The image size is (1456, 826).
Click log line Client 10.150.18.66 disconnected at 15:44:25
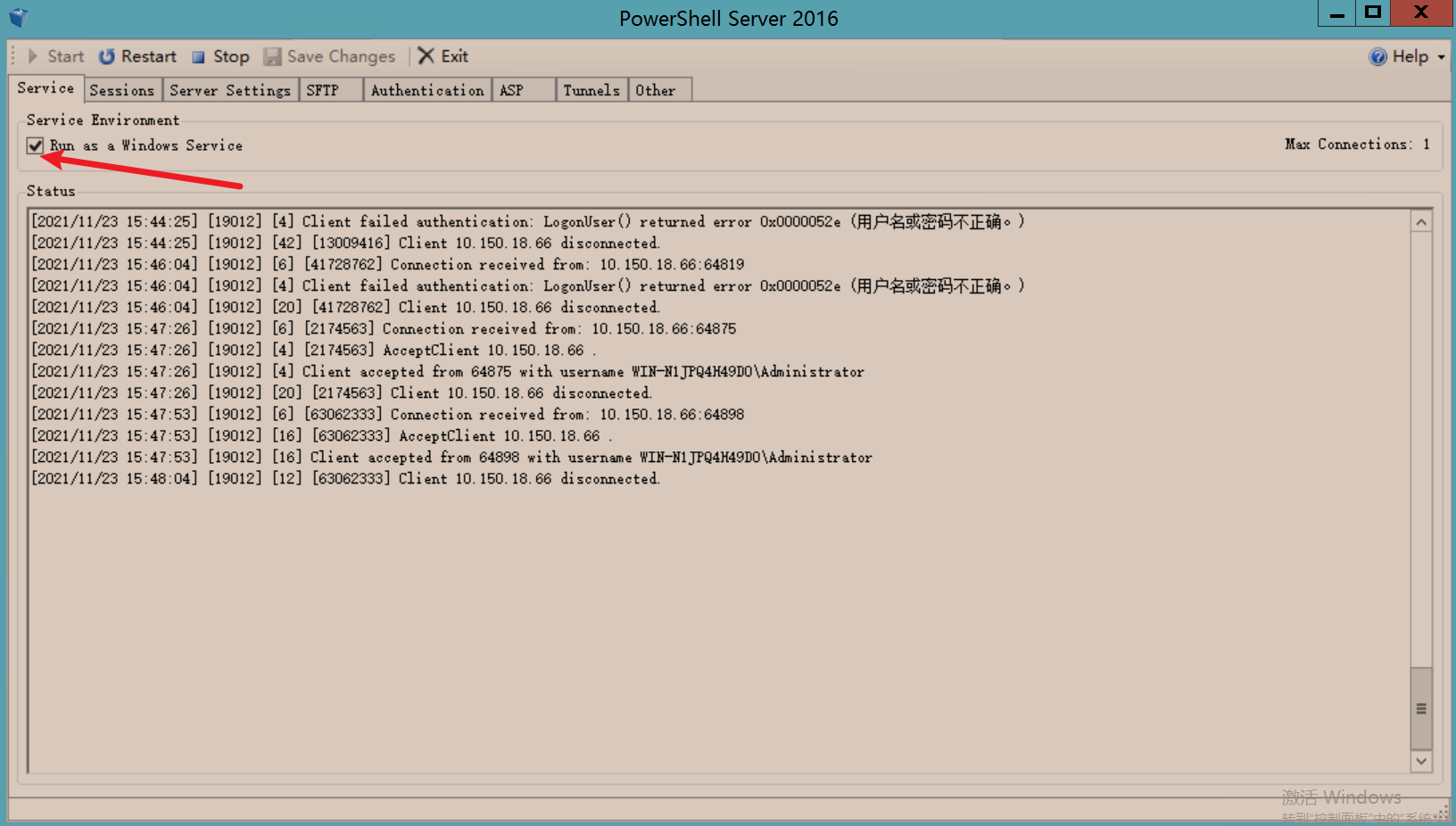point(345,243)
